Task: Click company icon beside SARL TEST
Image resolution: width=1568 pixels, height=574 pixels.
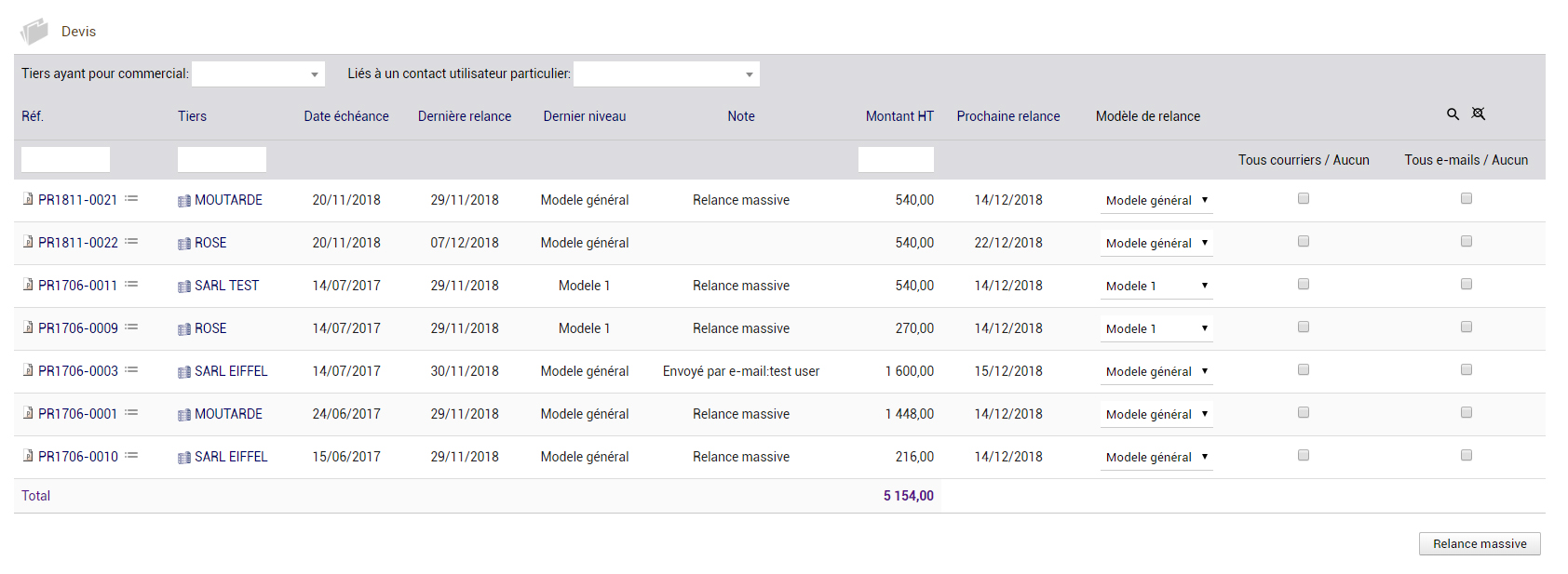Action: click(184, 287)
